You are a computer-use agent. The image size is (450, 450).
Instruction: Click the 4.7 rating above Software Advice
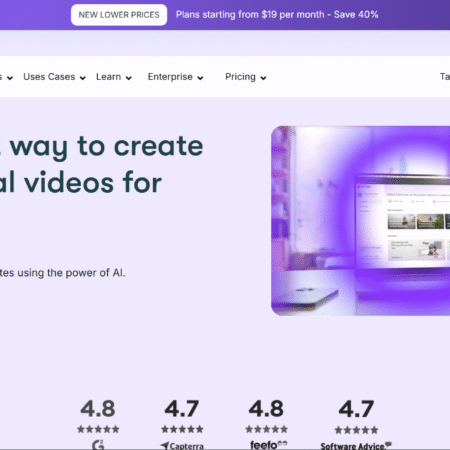tap(356, 409)
